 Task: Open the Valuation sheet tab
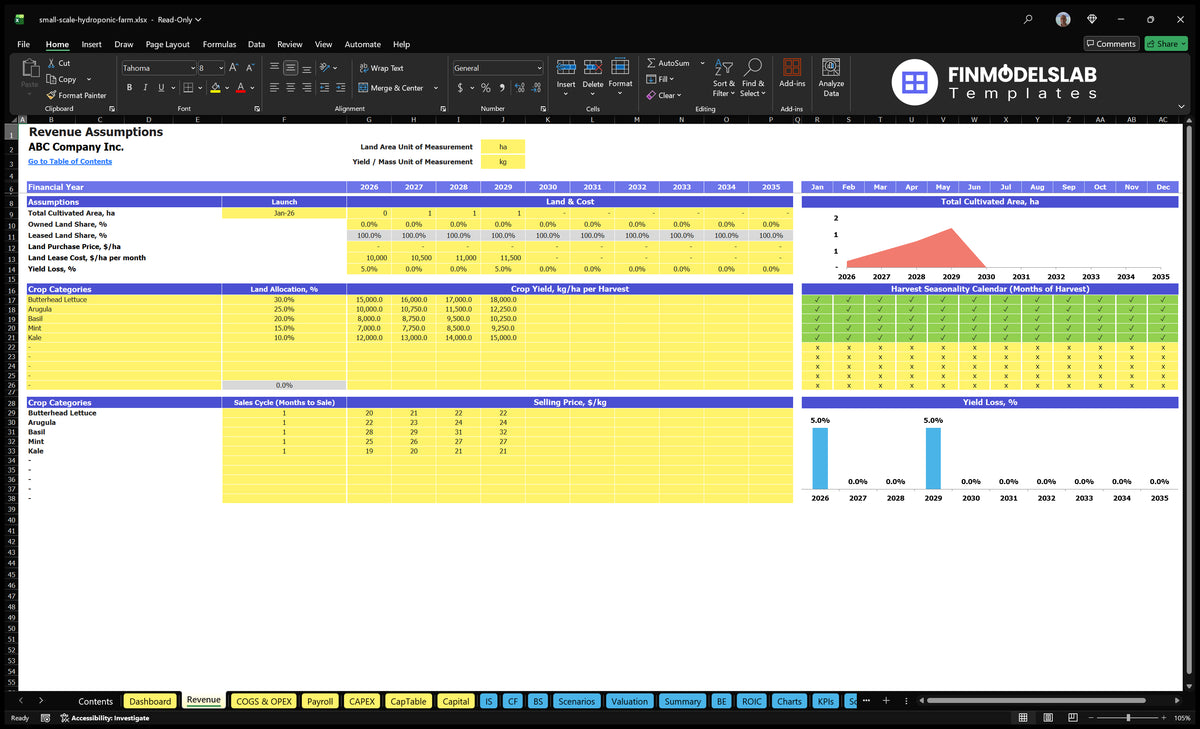(629, 701)
